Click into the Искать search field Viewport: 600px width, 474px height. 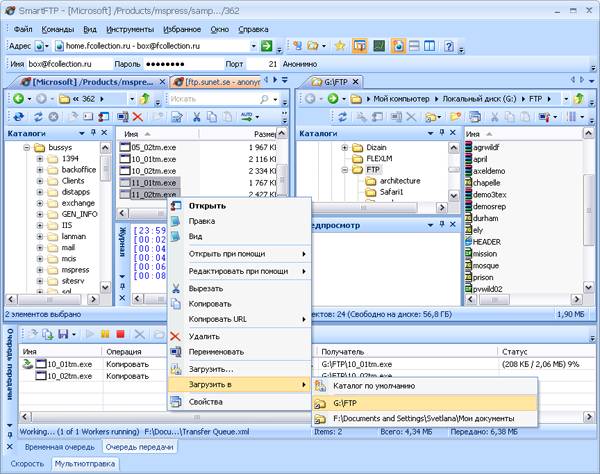(x=212, y=99)
